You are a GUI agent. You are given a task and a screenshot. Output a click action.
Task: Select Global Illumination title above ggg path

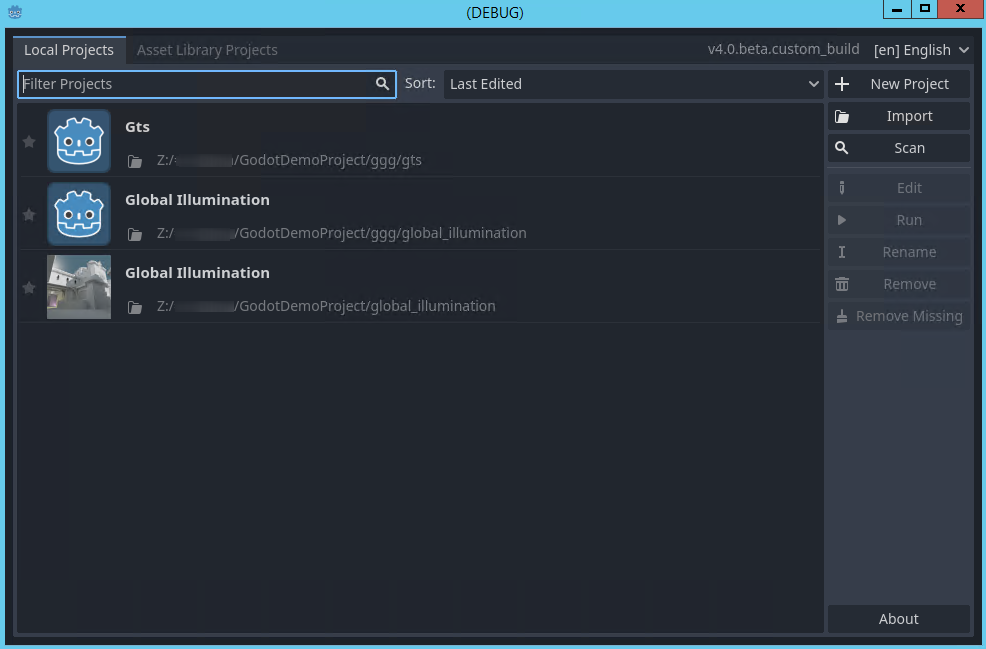pyautogui.click(x=197, y=199)
